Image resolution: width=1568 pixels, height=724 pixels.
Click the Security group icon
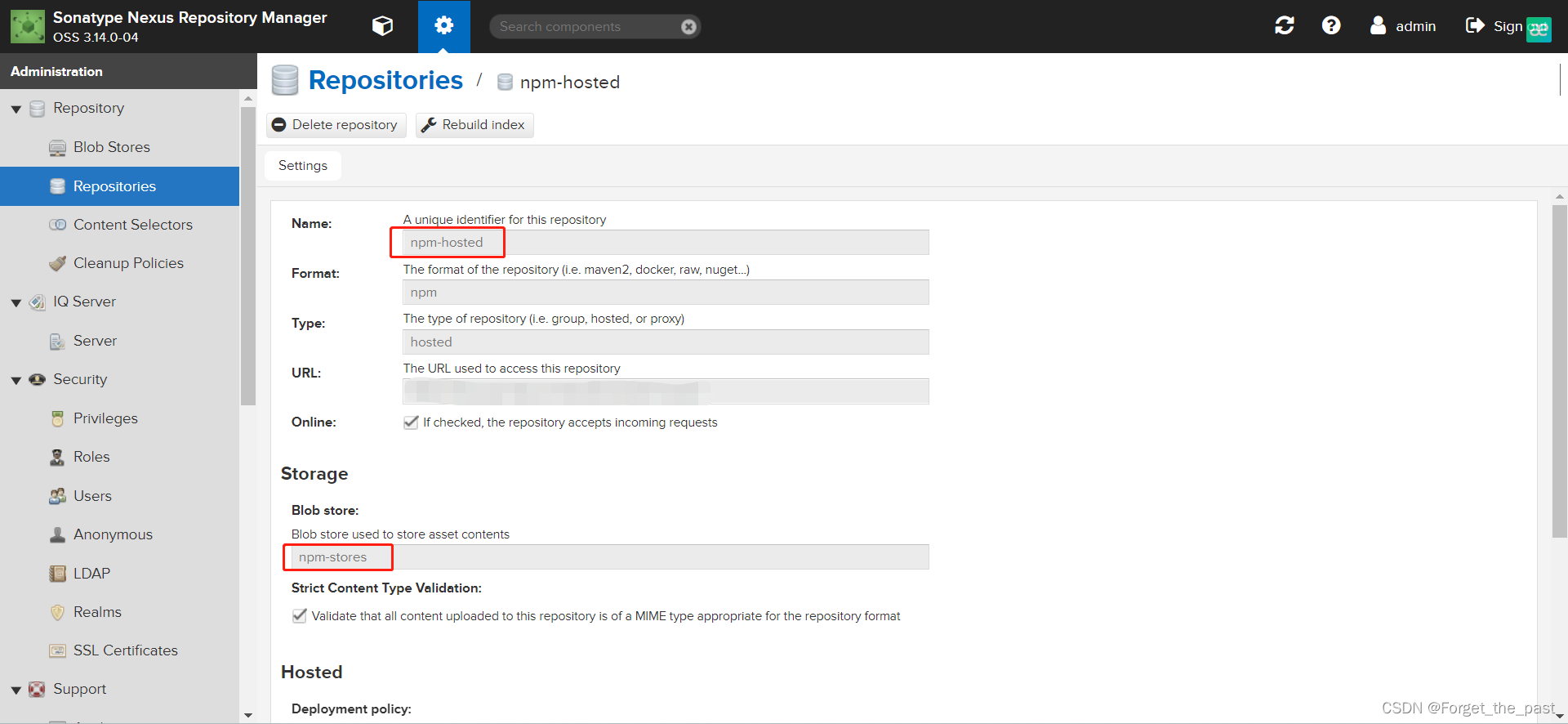(x=37, y=379)
